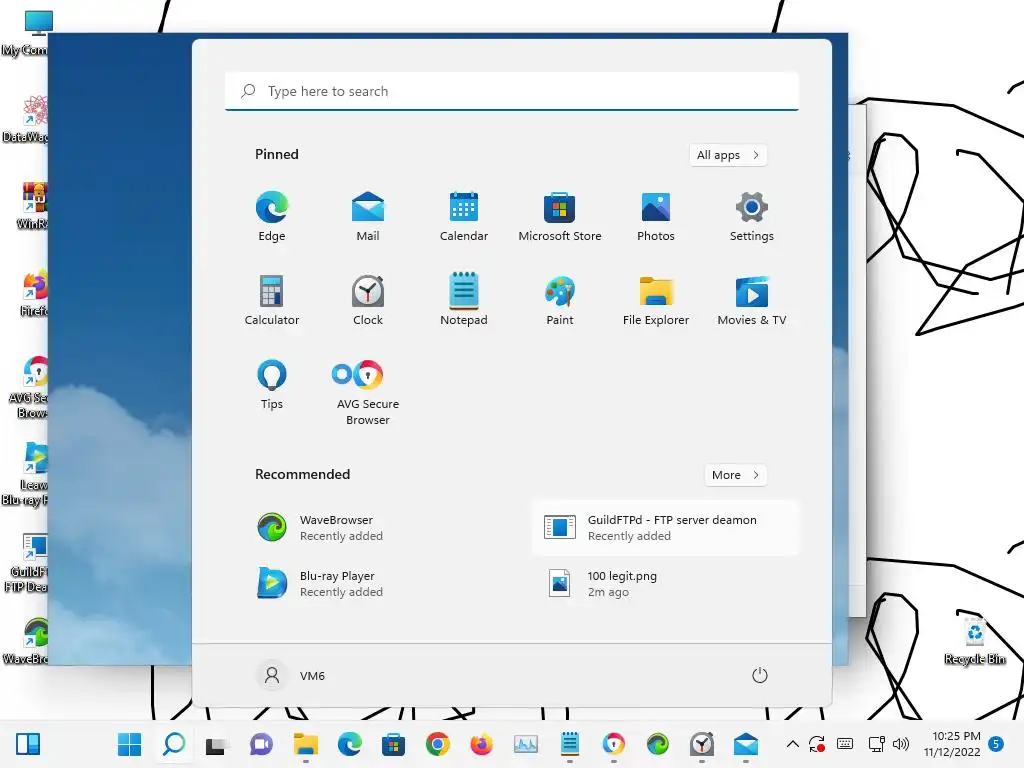Expand the hidden system tray icons chevron
This screenshot has width=1024, height=768.
(792, 744)
